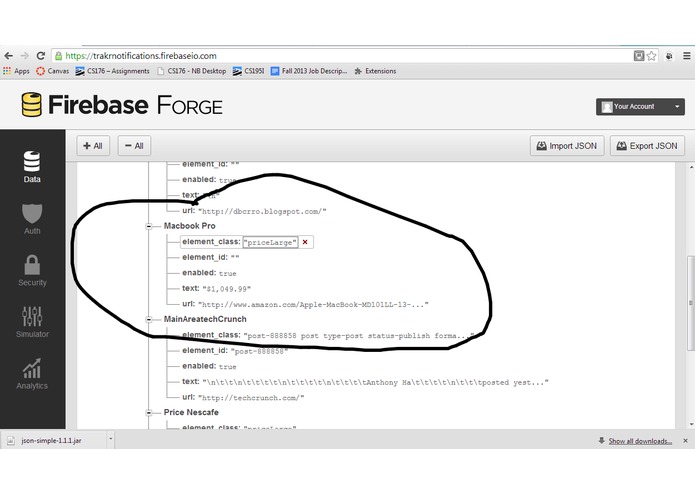The width and height of the screenshot is (695, 494).
Task: Click Macbook Pro amazon url value
Action: point(313,304)
